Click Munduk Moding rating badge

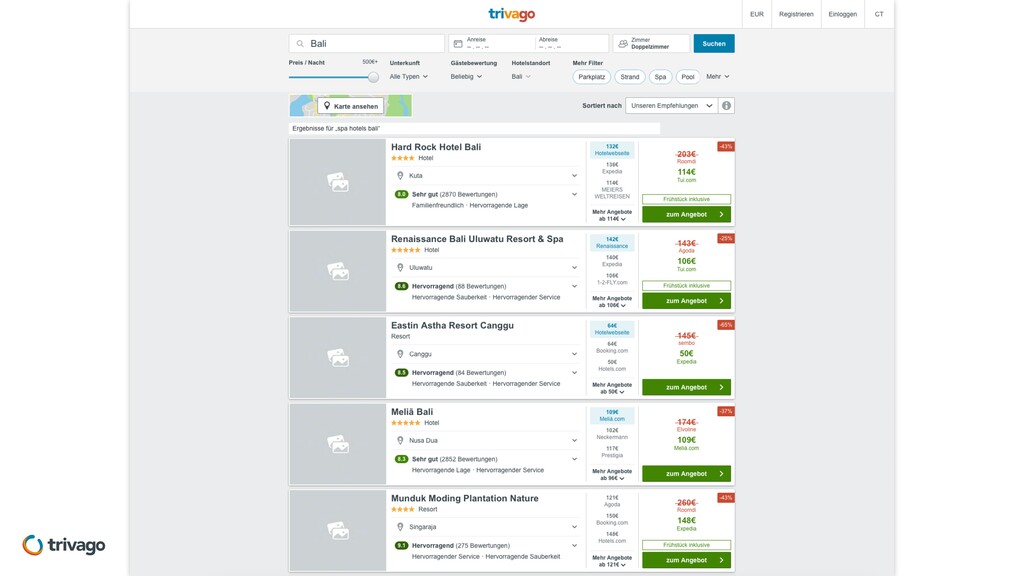[401, 545]
